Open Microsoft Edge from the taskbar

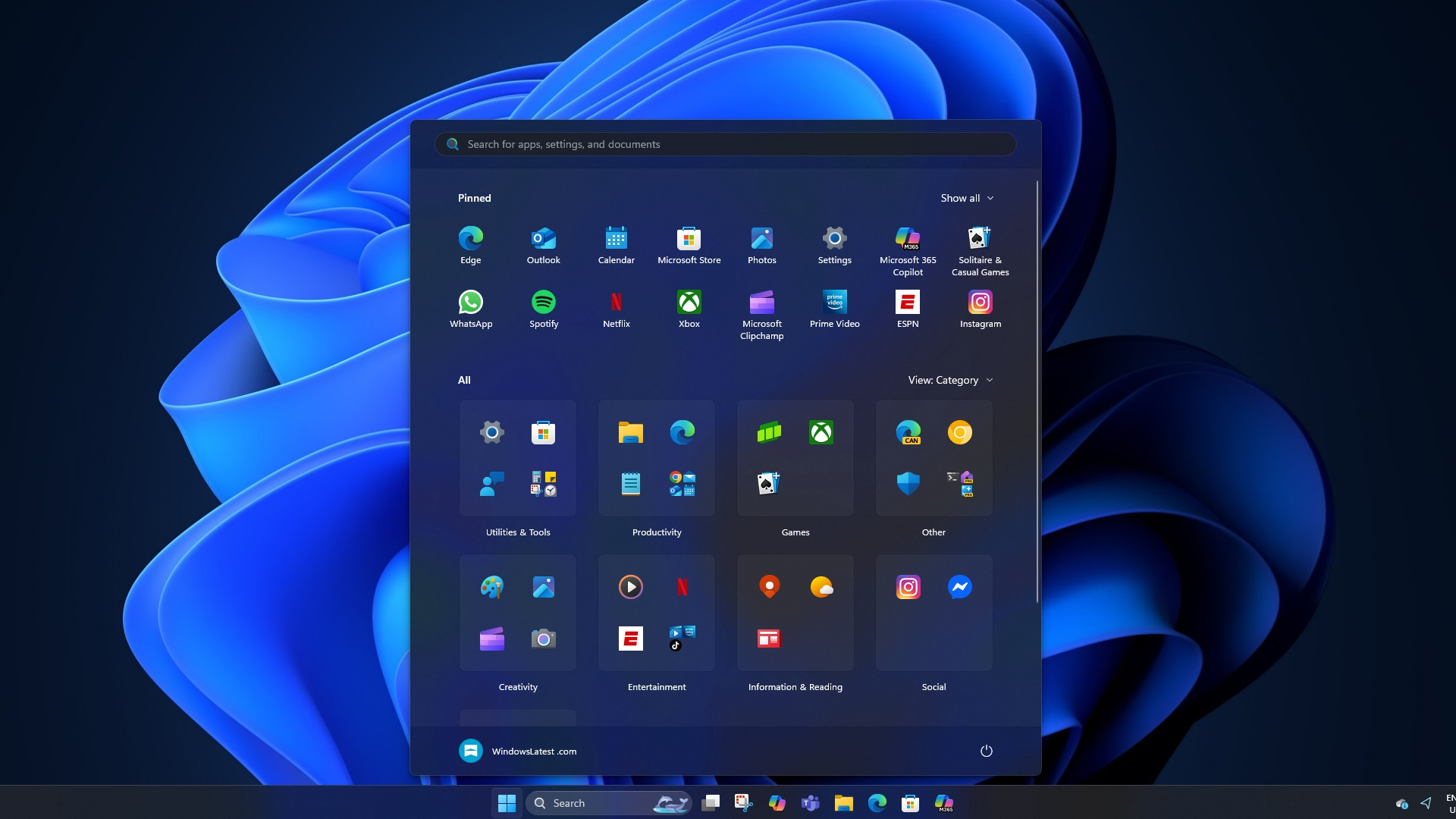coord(877,803)
